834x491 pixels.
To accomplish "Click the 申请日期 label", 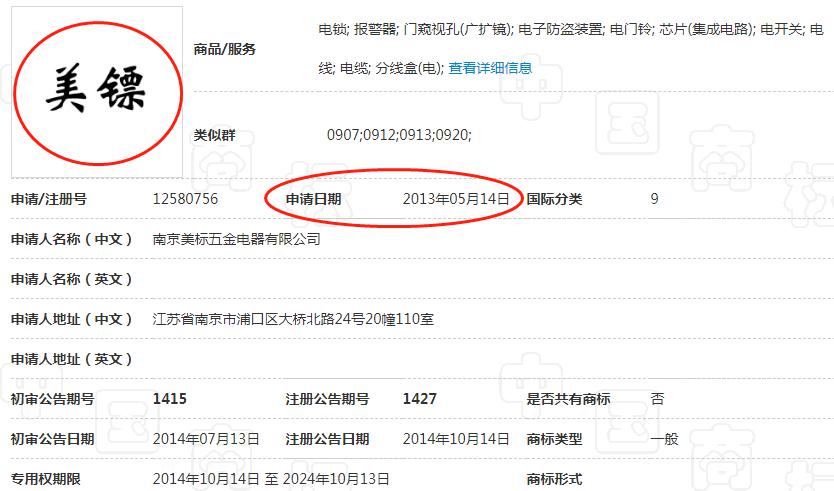I will (313, 199).
